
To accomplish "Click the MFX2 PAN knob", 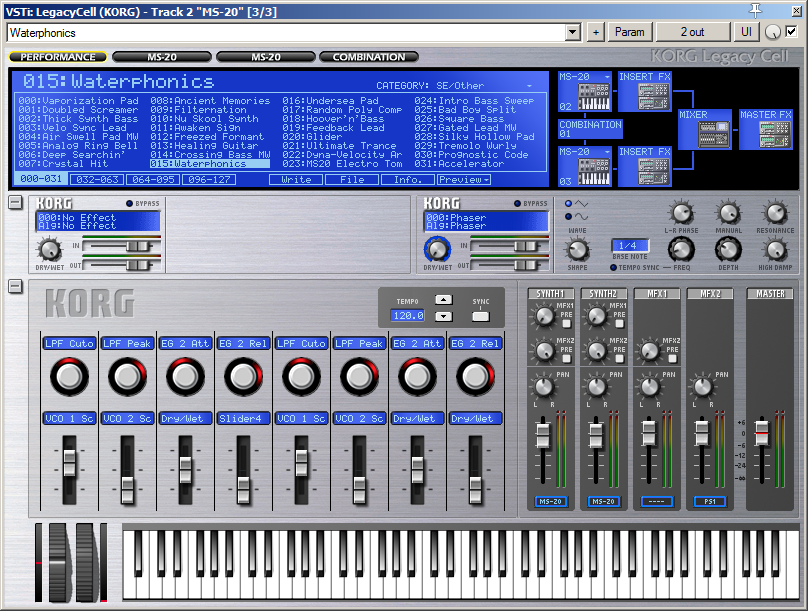I will coord(702,386).
